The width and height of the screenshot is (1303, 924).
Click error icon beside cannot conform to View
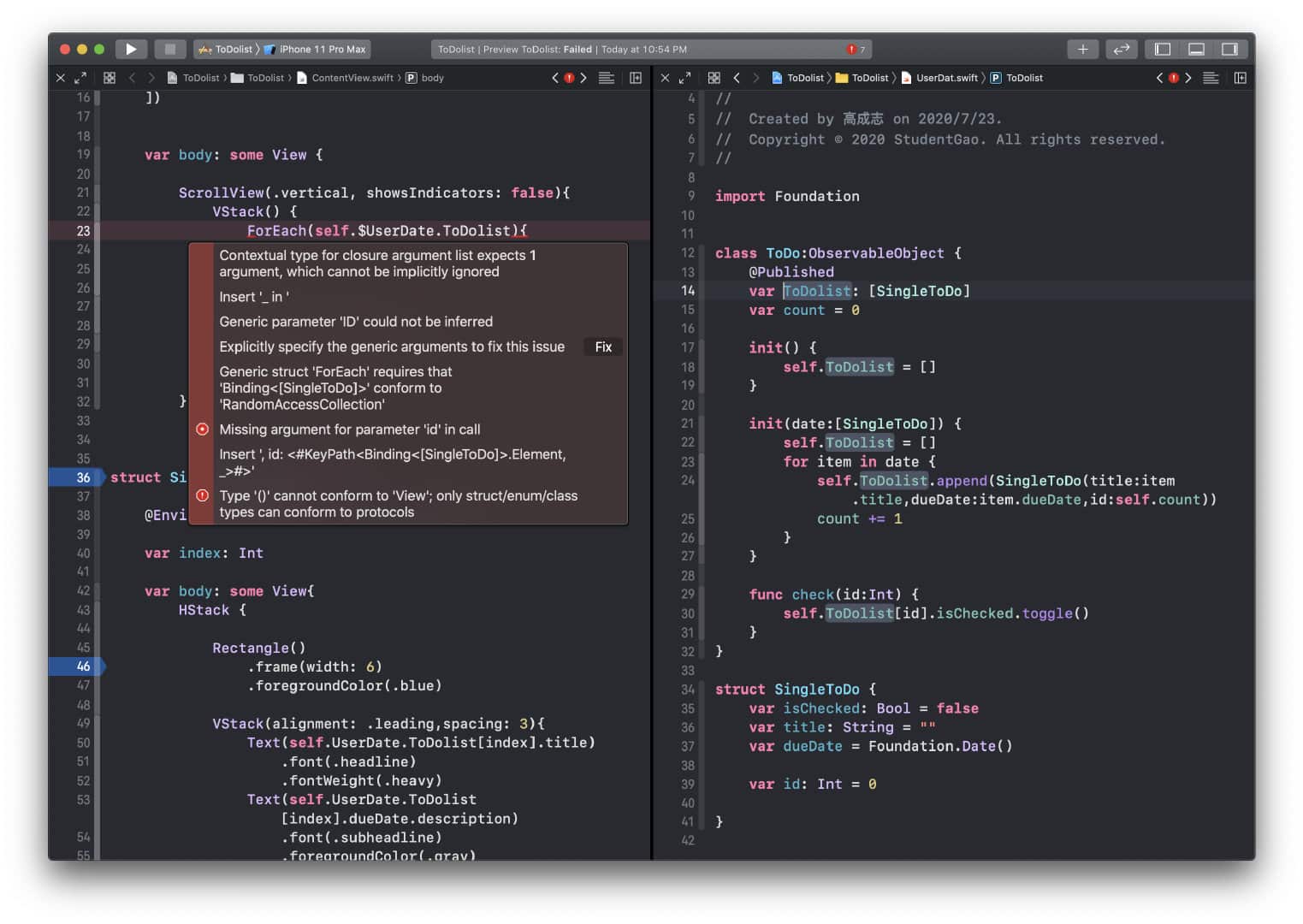tap(203, 495)
